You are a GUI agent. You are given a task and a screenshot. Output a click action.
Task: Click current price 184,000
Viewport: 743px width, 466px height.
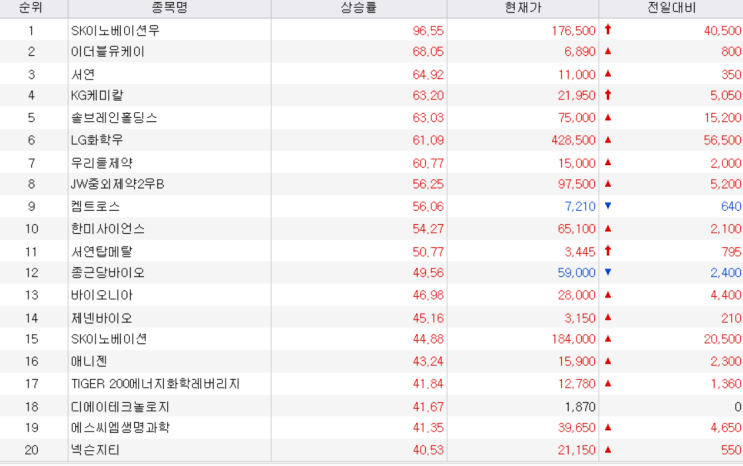(x=573, y=339)
